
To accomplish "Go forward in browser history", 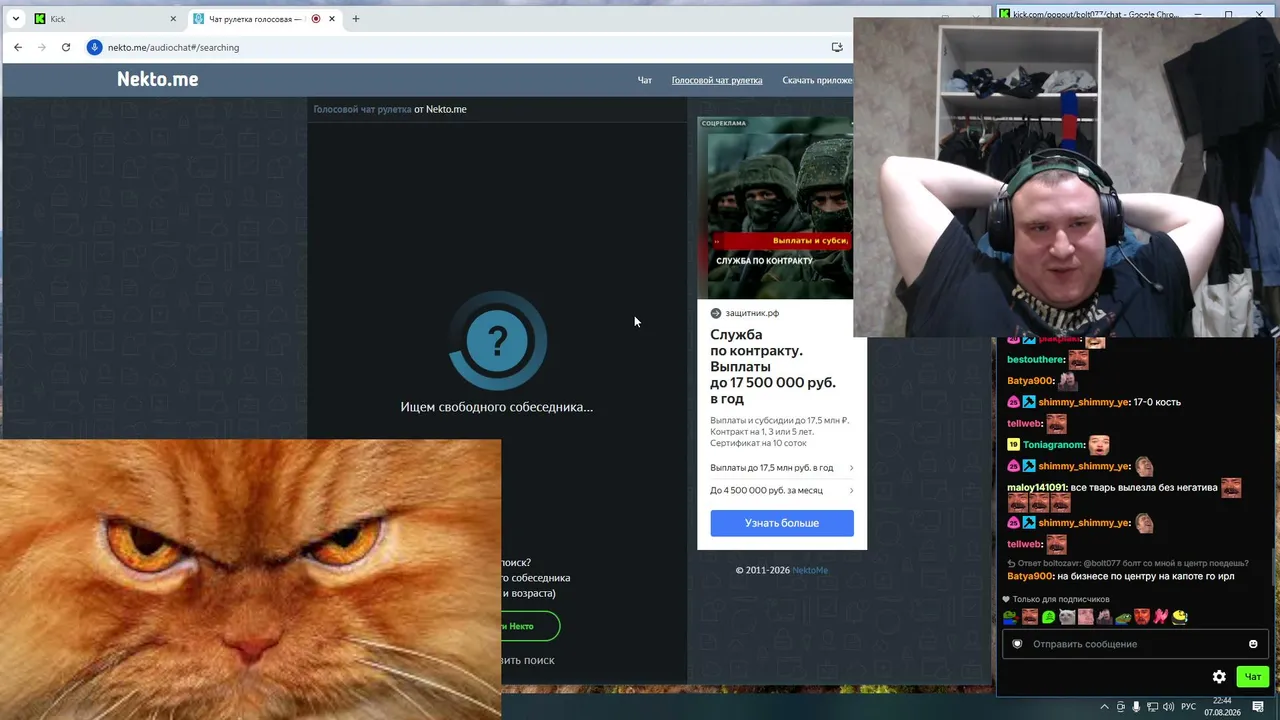I will [42, 47].
